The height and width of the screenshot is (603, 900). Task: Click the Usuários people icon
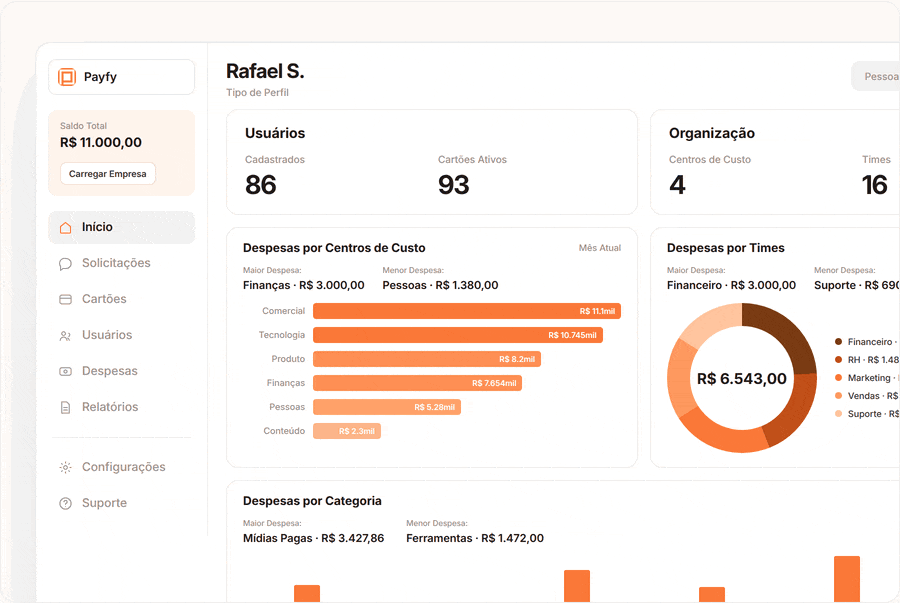(x=65, y=336)
